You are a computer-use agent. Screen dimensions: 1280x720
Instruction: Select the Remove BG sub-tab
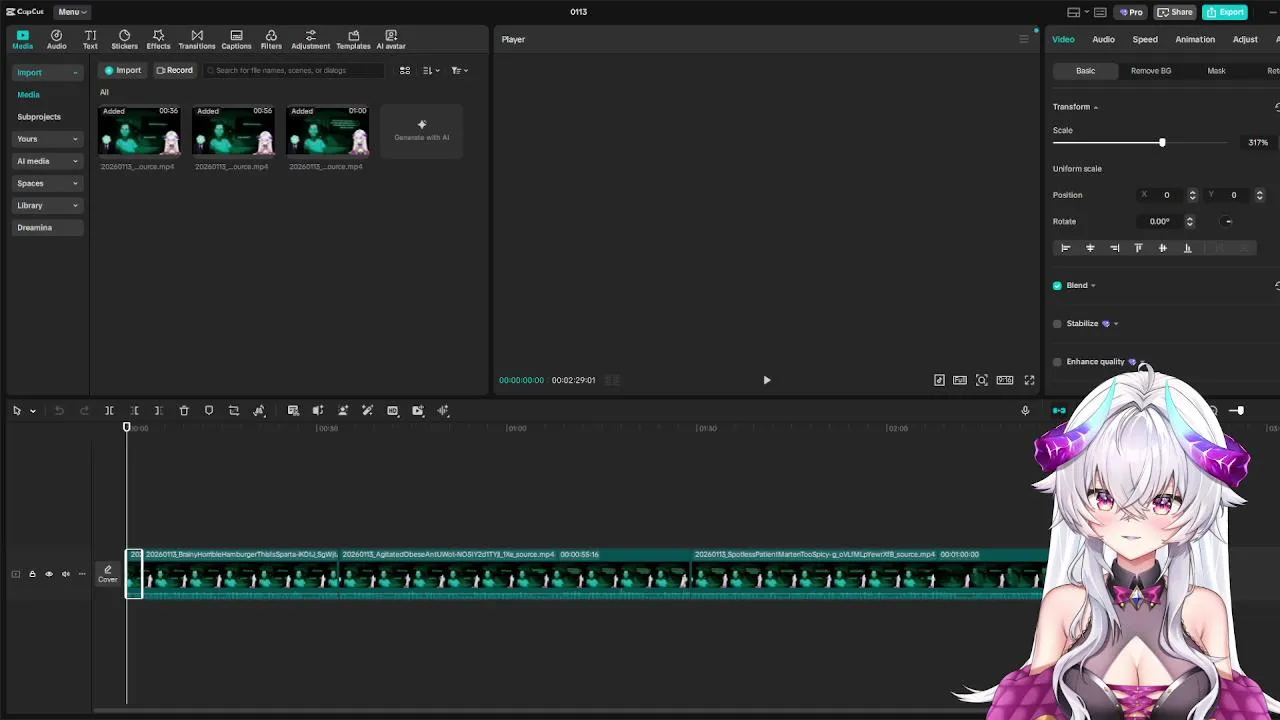click(x=1151, y=71)
